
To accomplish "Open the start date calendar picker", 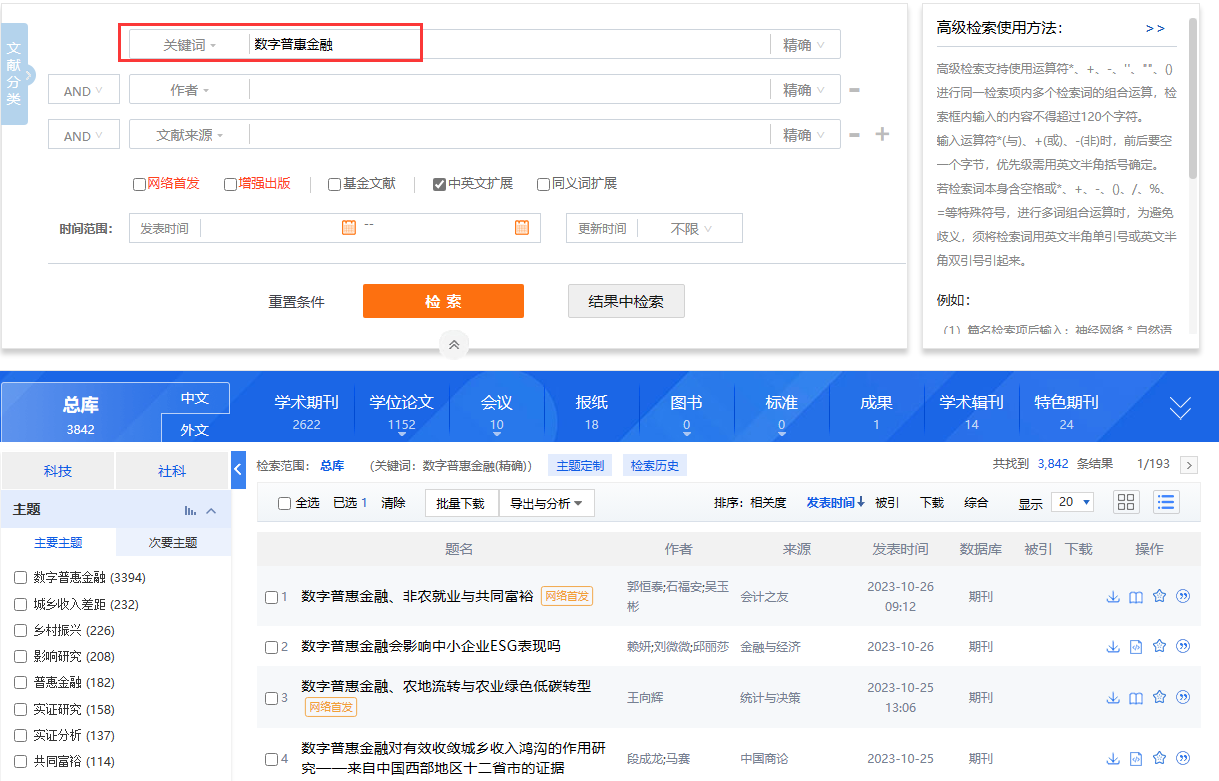I will (x=349, y=228).
